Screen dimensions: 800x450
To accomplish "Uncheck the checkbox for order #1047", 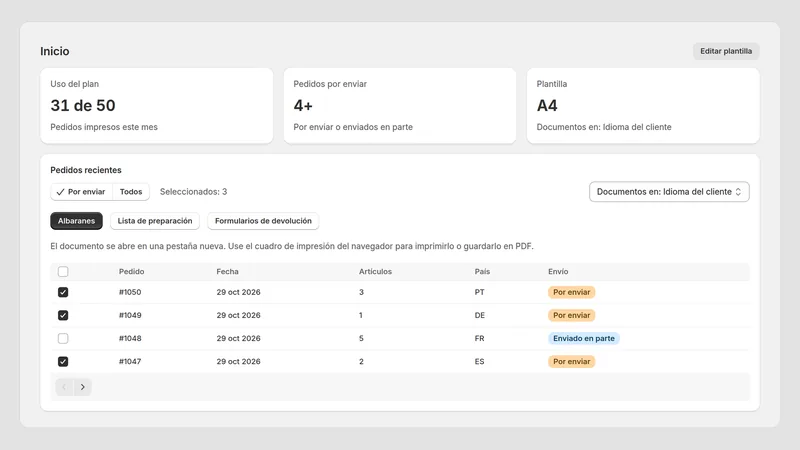I will pos(63,361).
